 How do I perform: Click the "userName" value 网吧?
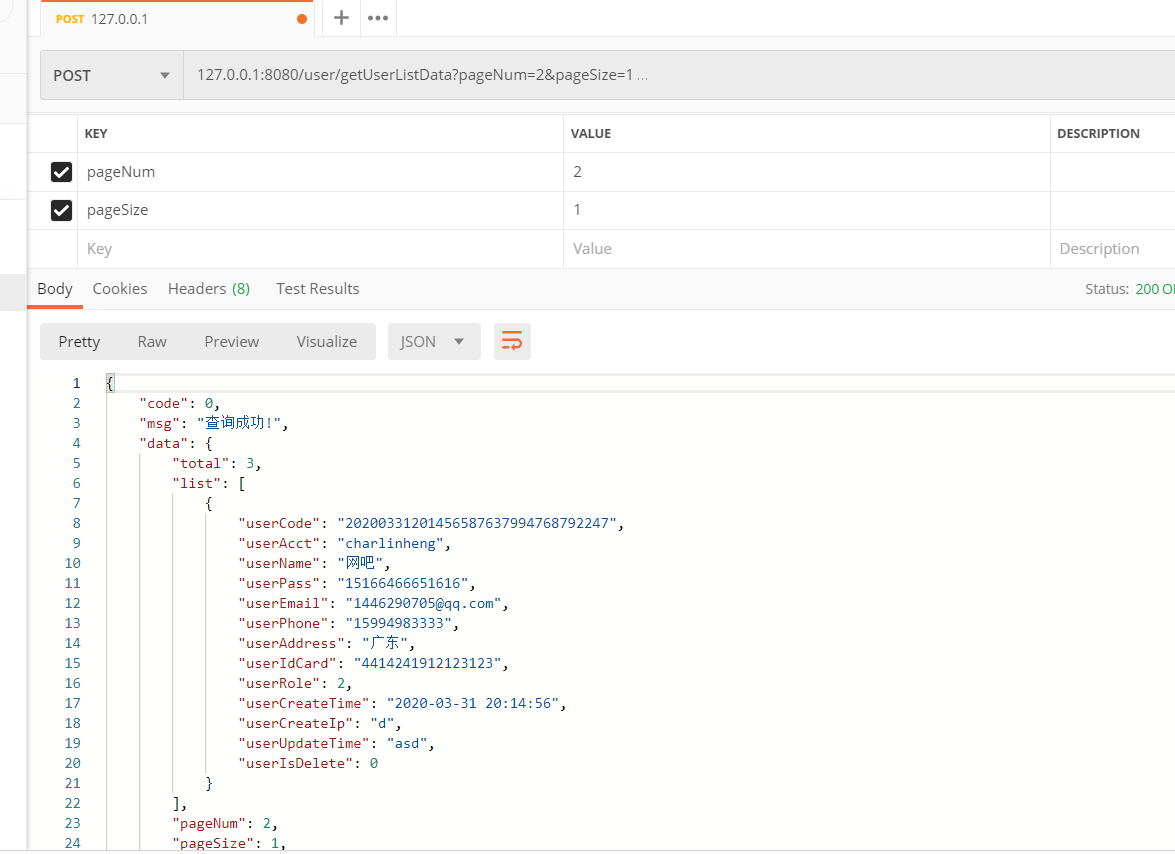click(360, 563)
